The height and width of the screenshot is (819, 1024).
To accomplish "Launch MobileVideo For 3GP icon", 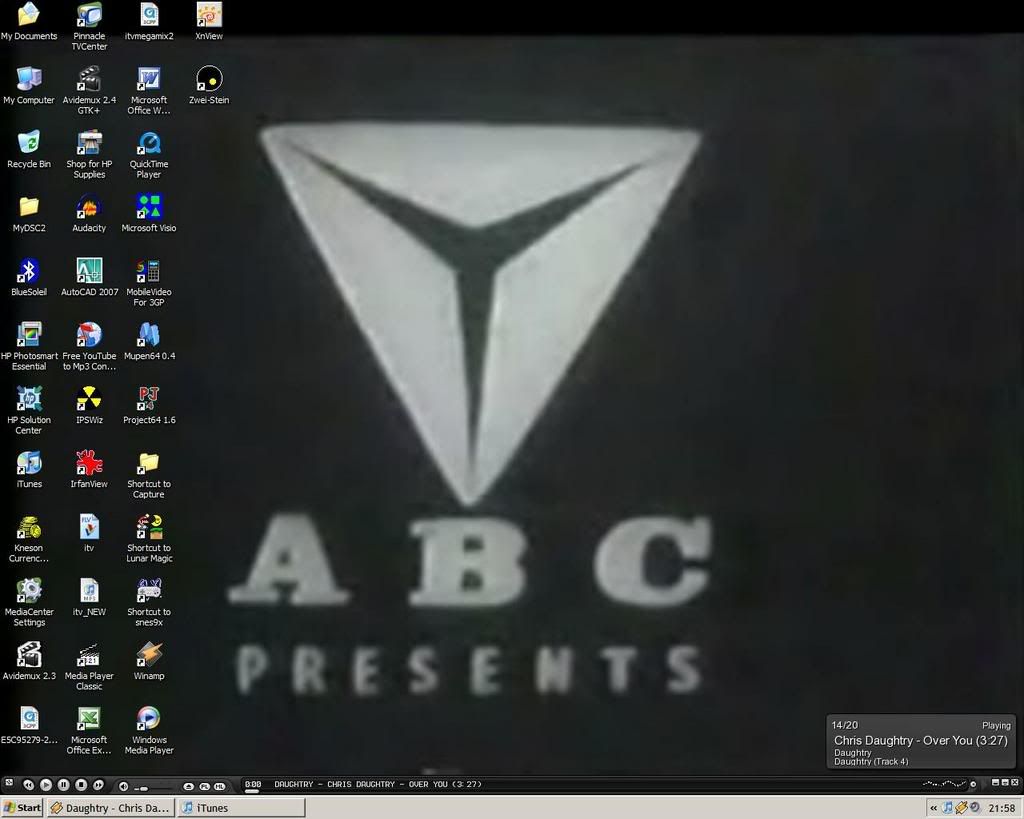I will (x=149, y=282).
